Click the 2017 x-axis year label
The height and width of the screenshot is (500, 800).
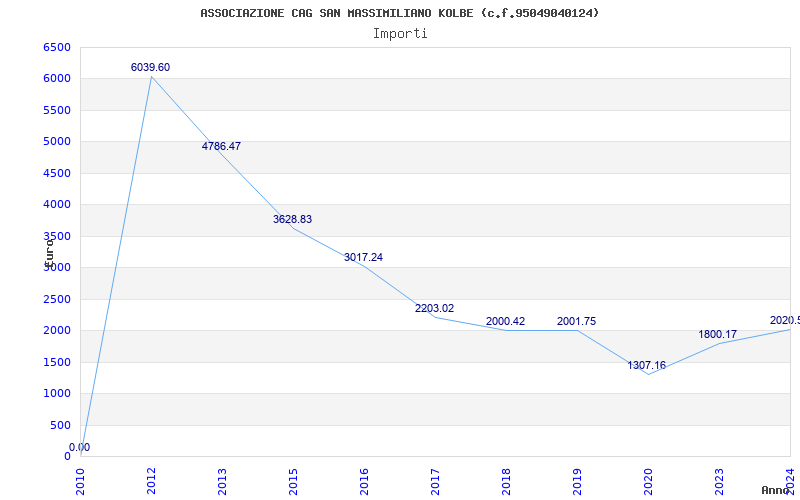click(x=435, y=482)
